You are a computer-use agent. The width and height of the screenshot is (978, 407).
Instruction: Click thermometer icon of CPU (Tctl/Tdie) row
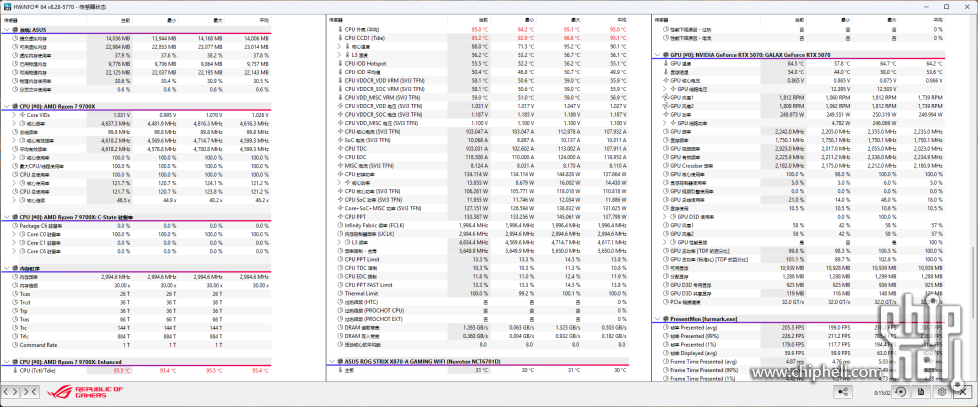click(15, 370)
